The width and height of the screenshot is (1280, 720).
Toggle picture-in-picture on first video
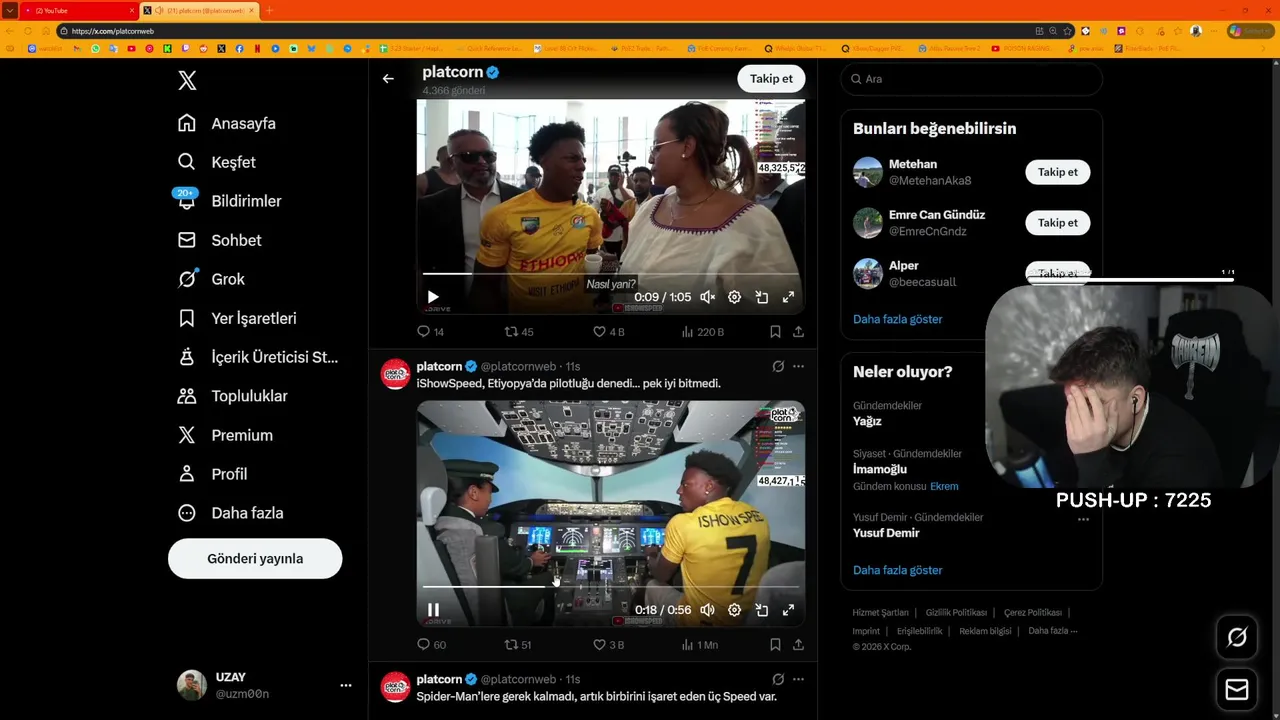coord(761,297)
